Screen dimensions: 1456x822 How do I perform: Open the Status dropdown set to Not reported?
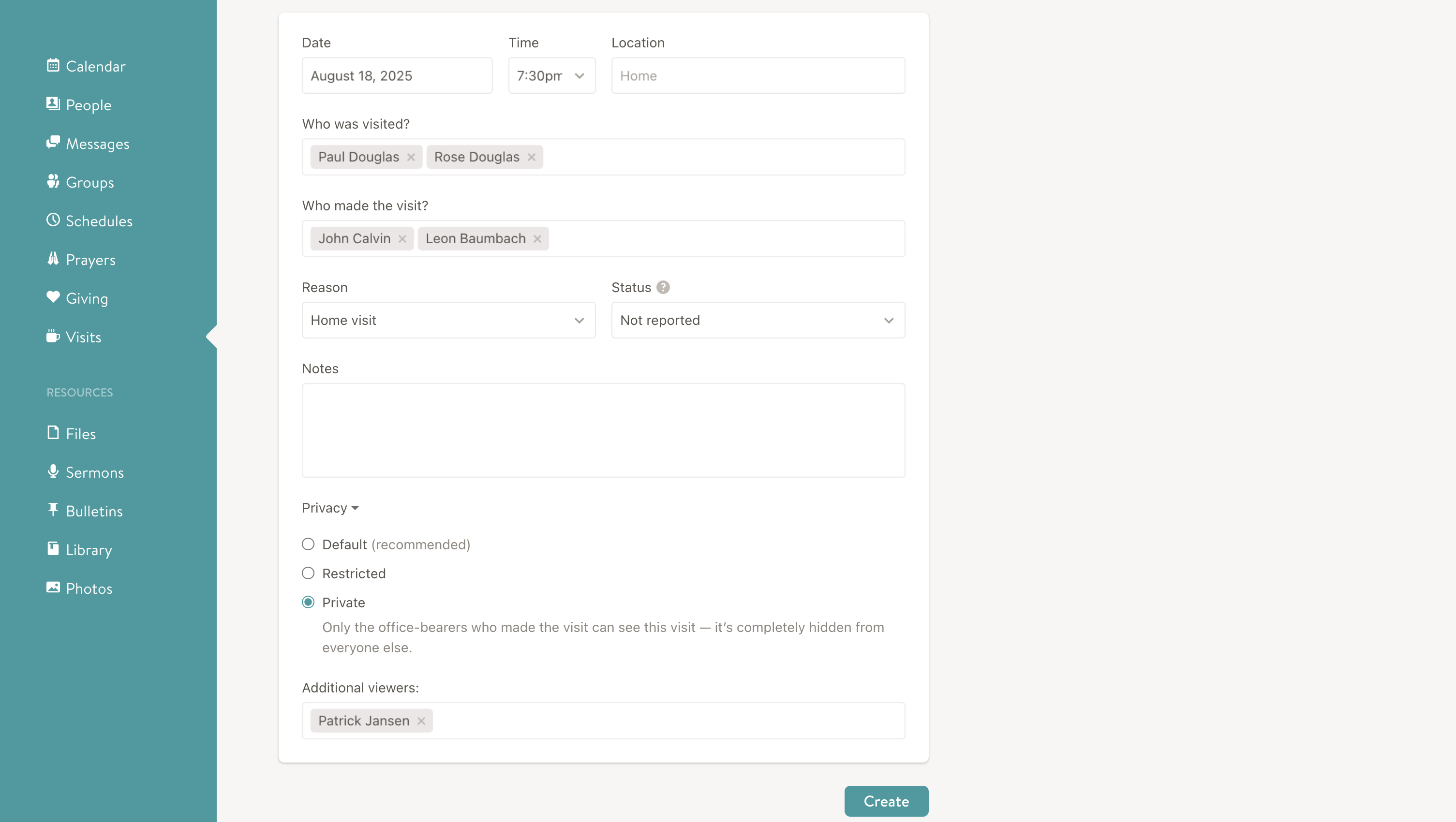[758, 320]
